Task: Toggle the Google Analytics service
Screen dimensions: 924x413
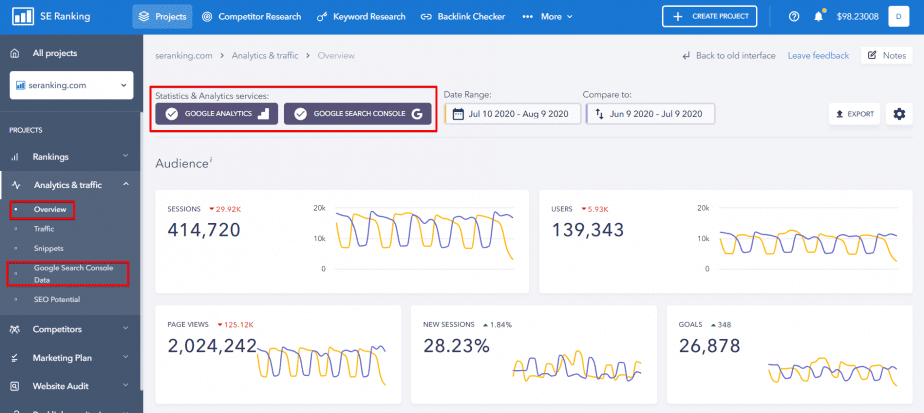Action: pos(216,114)
